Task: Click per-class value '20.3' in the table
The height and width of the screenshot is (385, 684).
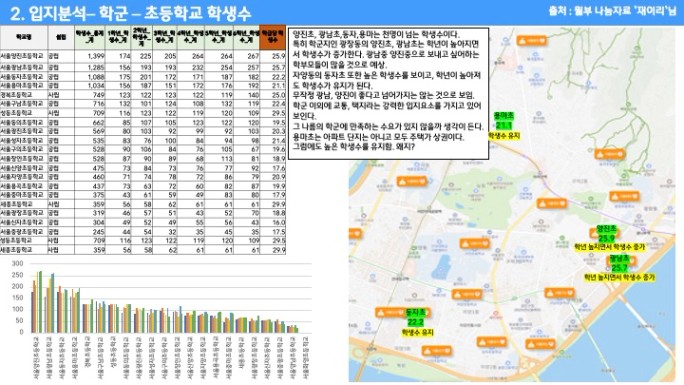Action: tap(273, 131)
